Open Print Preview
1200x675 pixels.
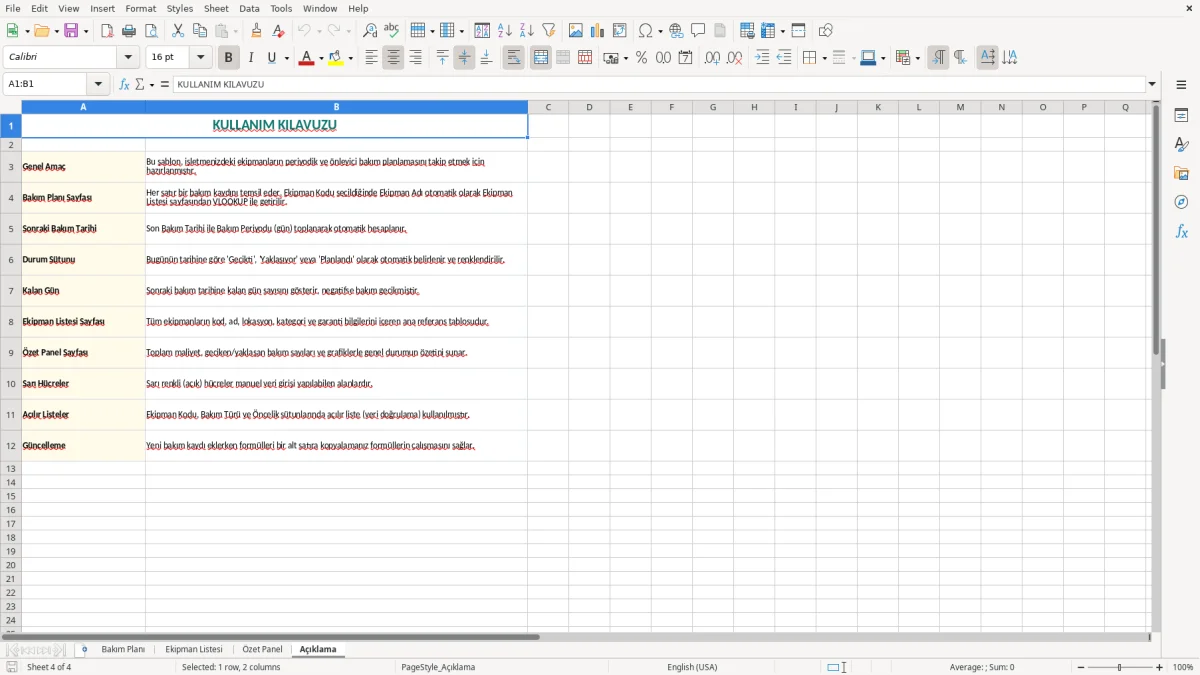point(151,31)
